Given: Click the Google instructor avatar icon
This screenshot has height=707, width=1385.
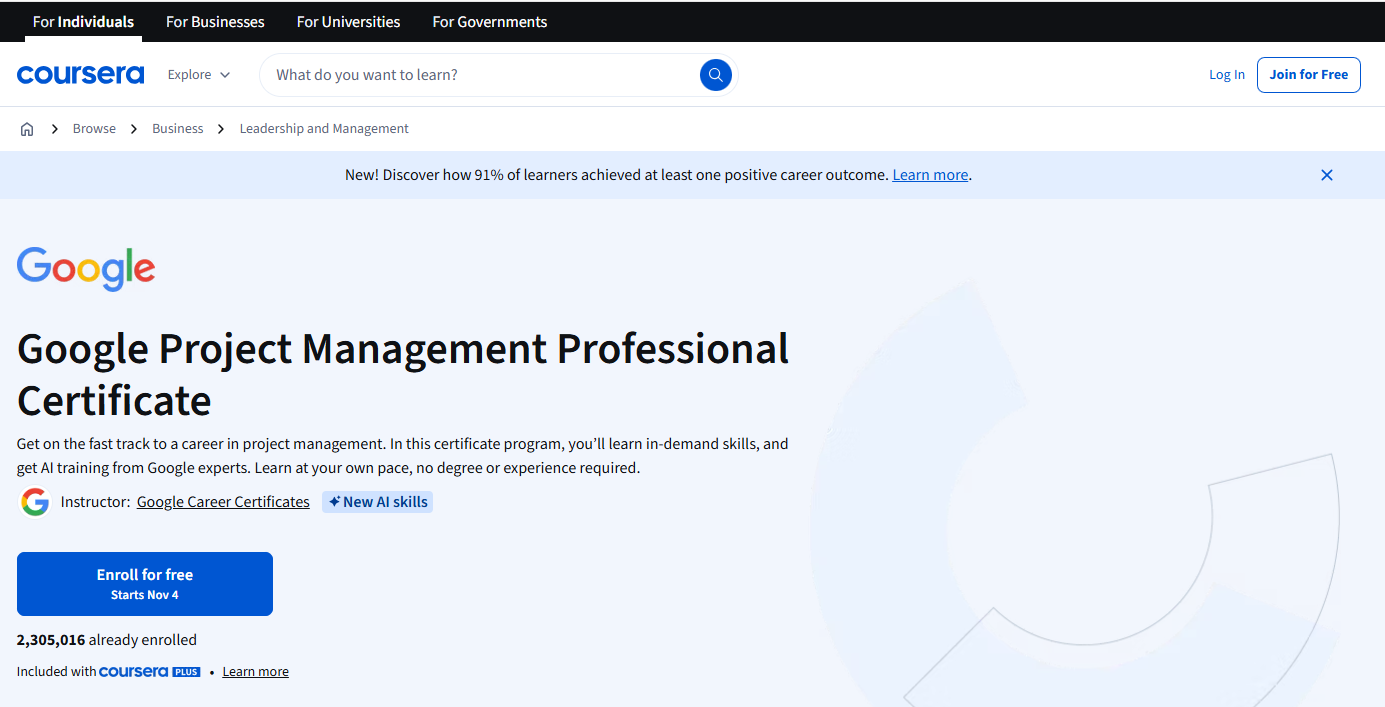Looking at the screenshot, I should coord(35,501).
